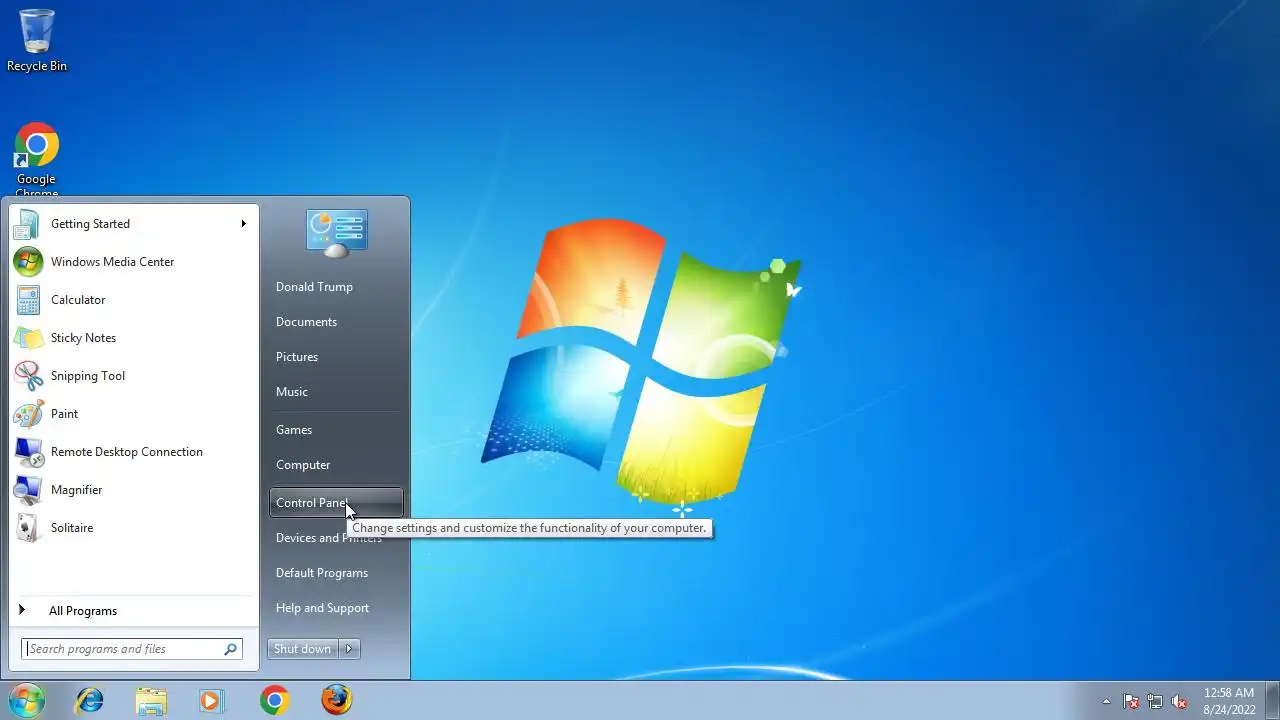Viewport: 1280px width, 720px height.
Task: Open Music from the Start menu
Action: [292, 392]
